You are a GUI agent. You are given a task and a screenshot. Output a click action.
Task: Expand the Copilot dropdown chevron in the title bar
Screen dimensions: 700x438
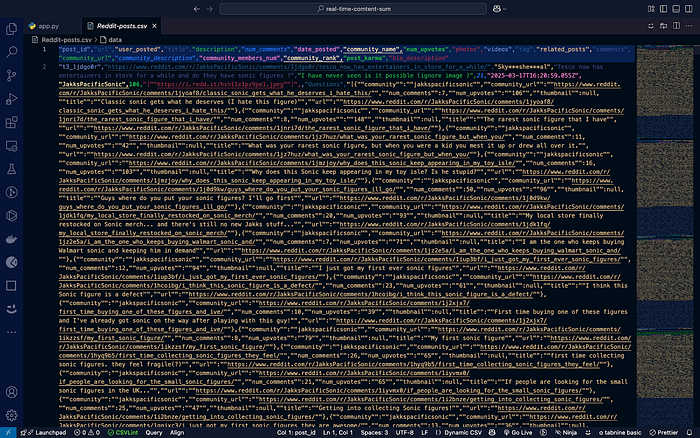[x=505, y=9]
